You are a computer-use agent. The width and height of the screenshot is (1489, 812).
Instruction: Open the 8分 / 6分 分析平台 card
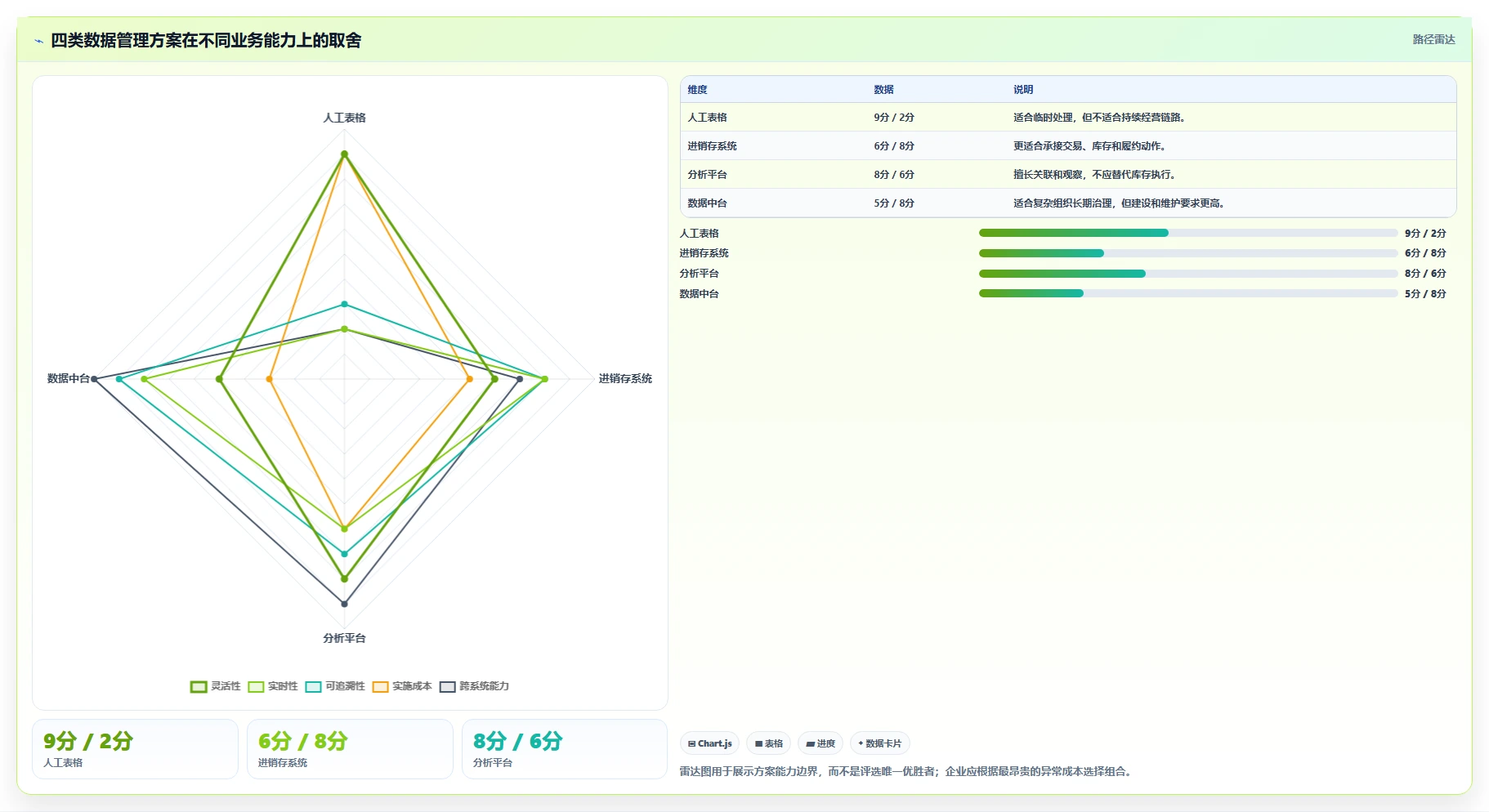coord(565,749)
